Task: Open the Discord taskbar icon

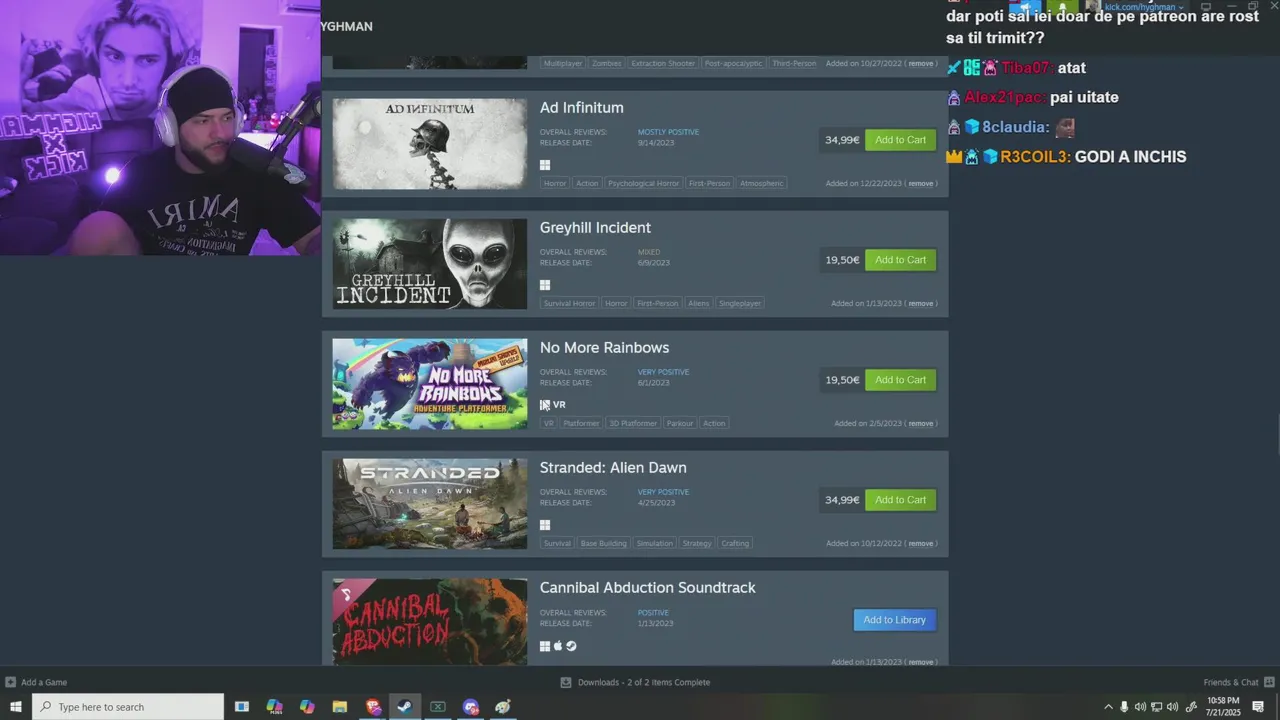Action: point(471,707)
